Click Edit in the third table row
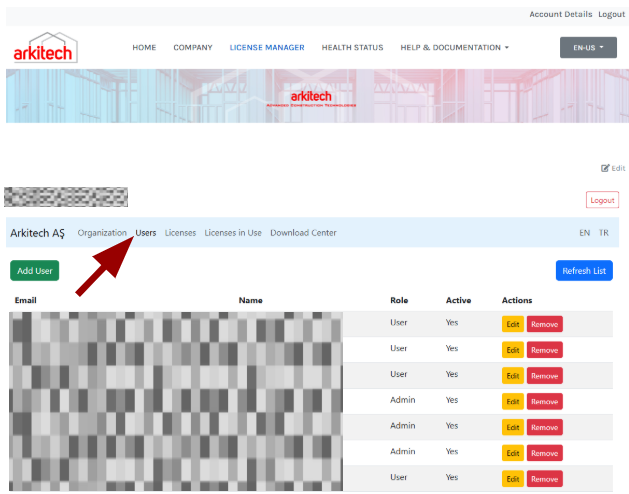The height and width of the screenshot is (494, 629). tap(513, 376)
